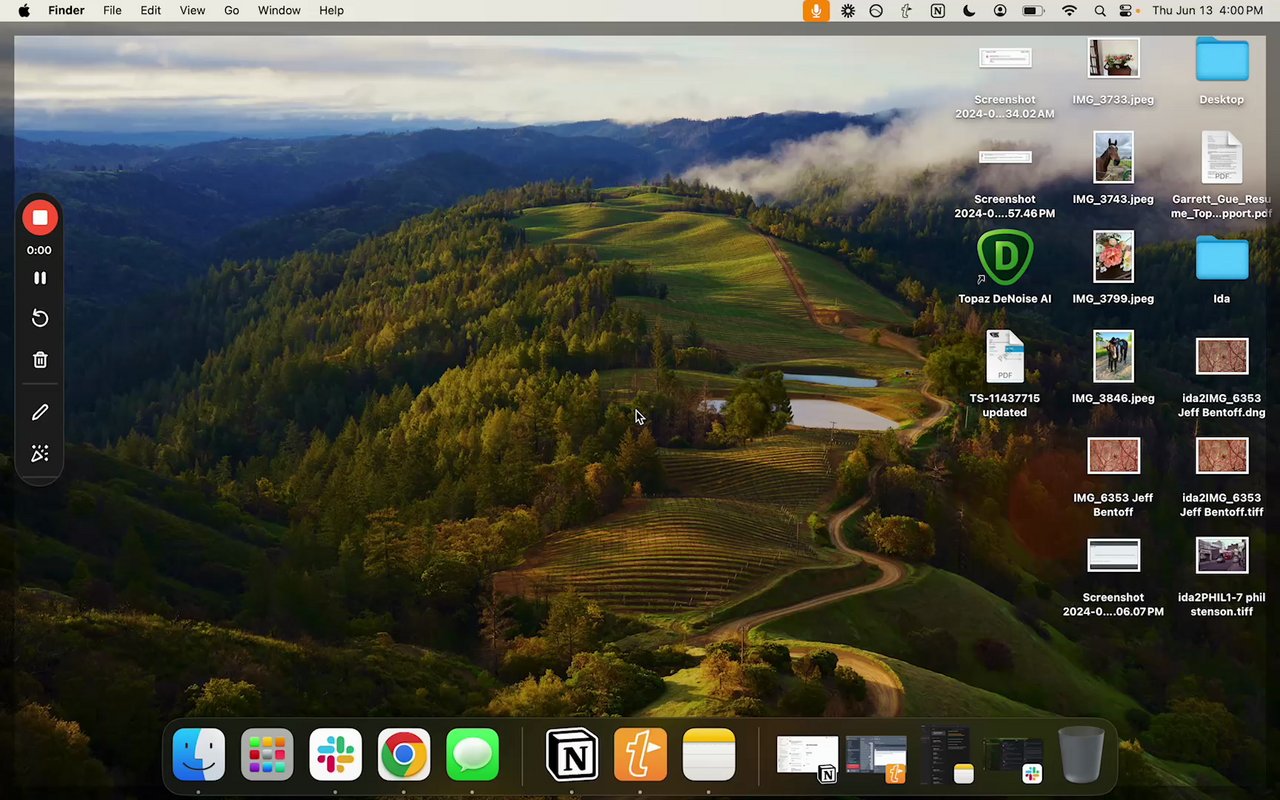Screen dimensions: 1280x800
Task: Open the File menu
Action: pos(112,10)
